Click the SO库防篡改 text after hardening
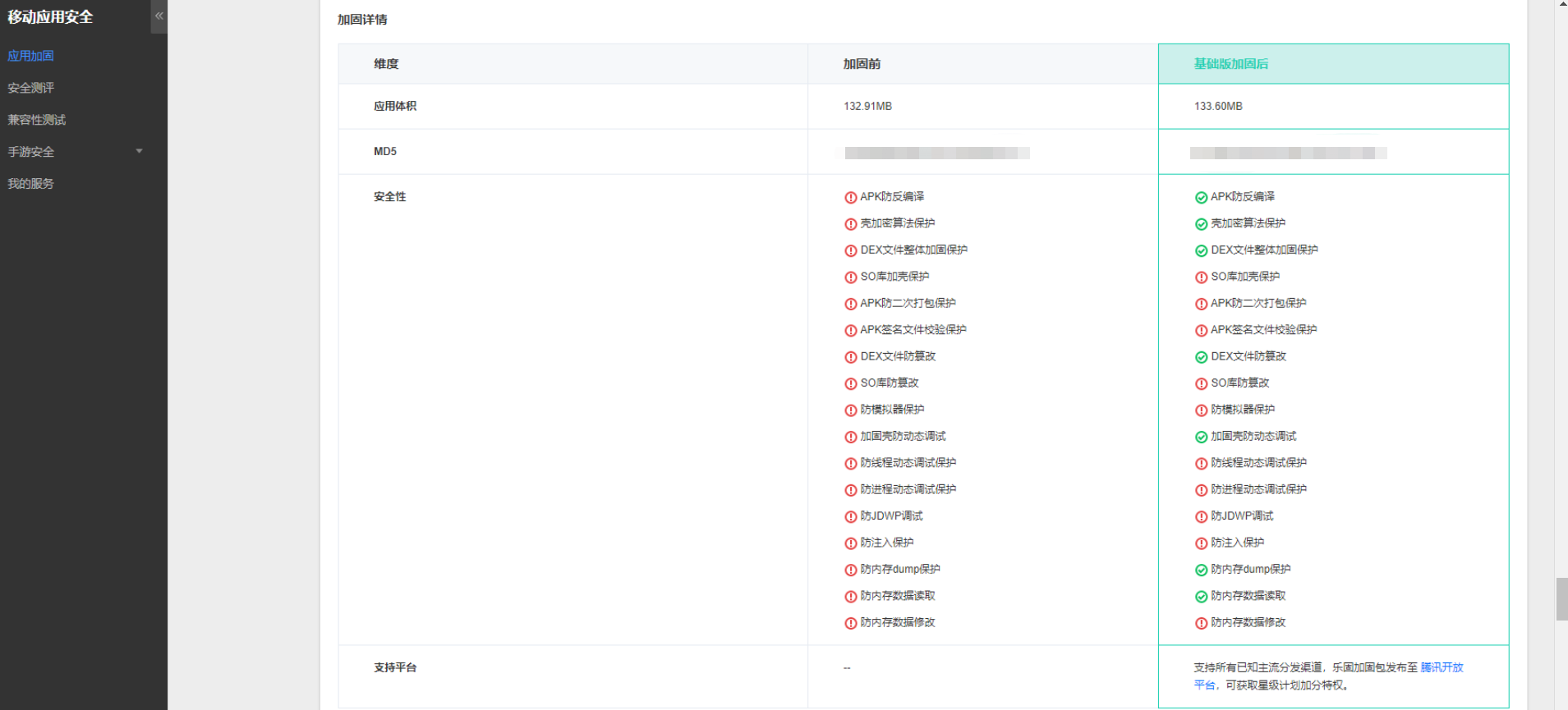The width and height of the screenshot is (1568, 710). point(1240,383)
